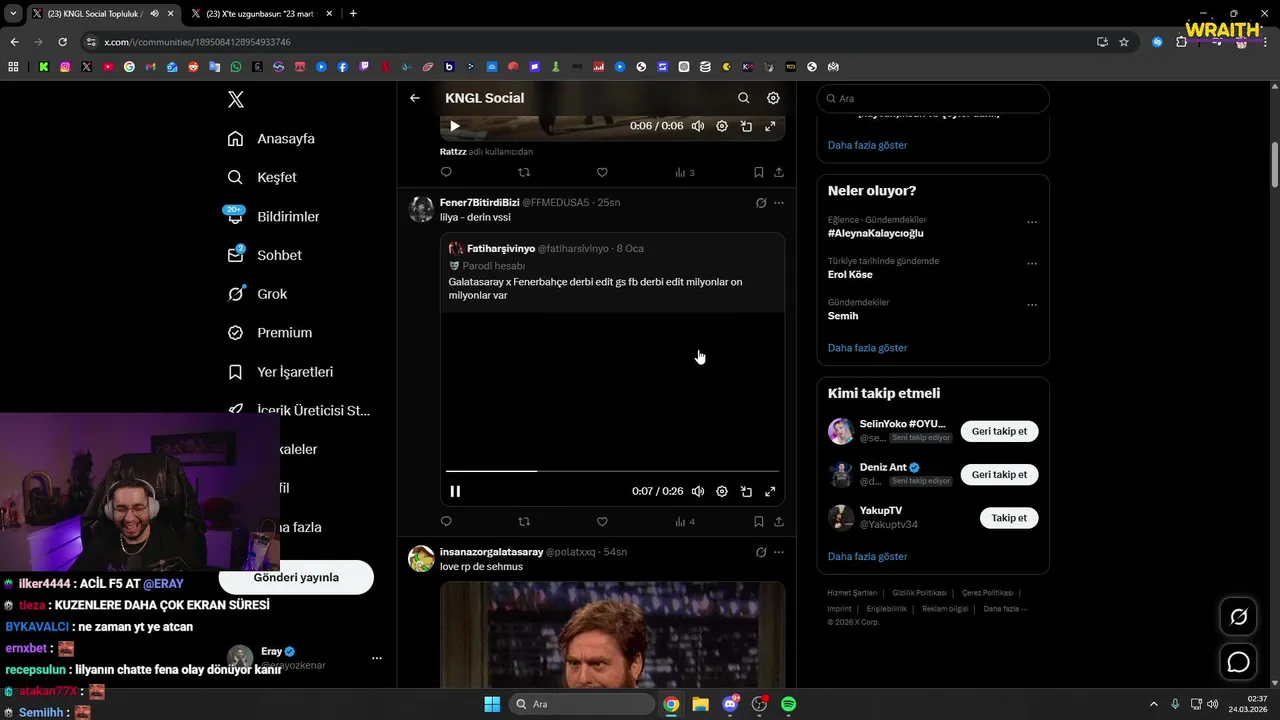Show more trends under Neler oluyor
The height and width of the screenshot is (720, 1280).
[867, 348]
